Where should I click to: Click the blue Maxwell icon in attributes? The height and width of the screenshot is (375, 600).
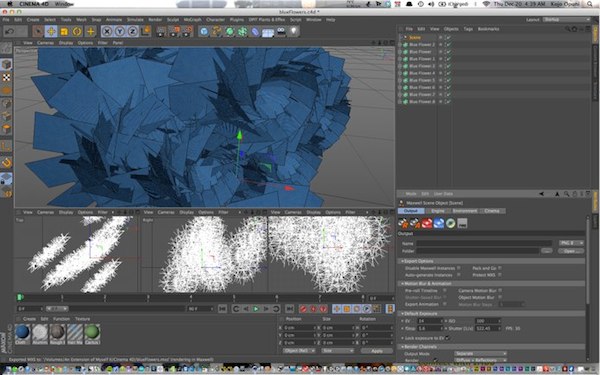439,223
